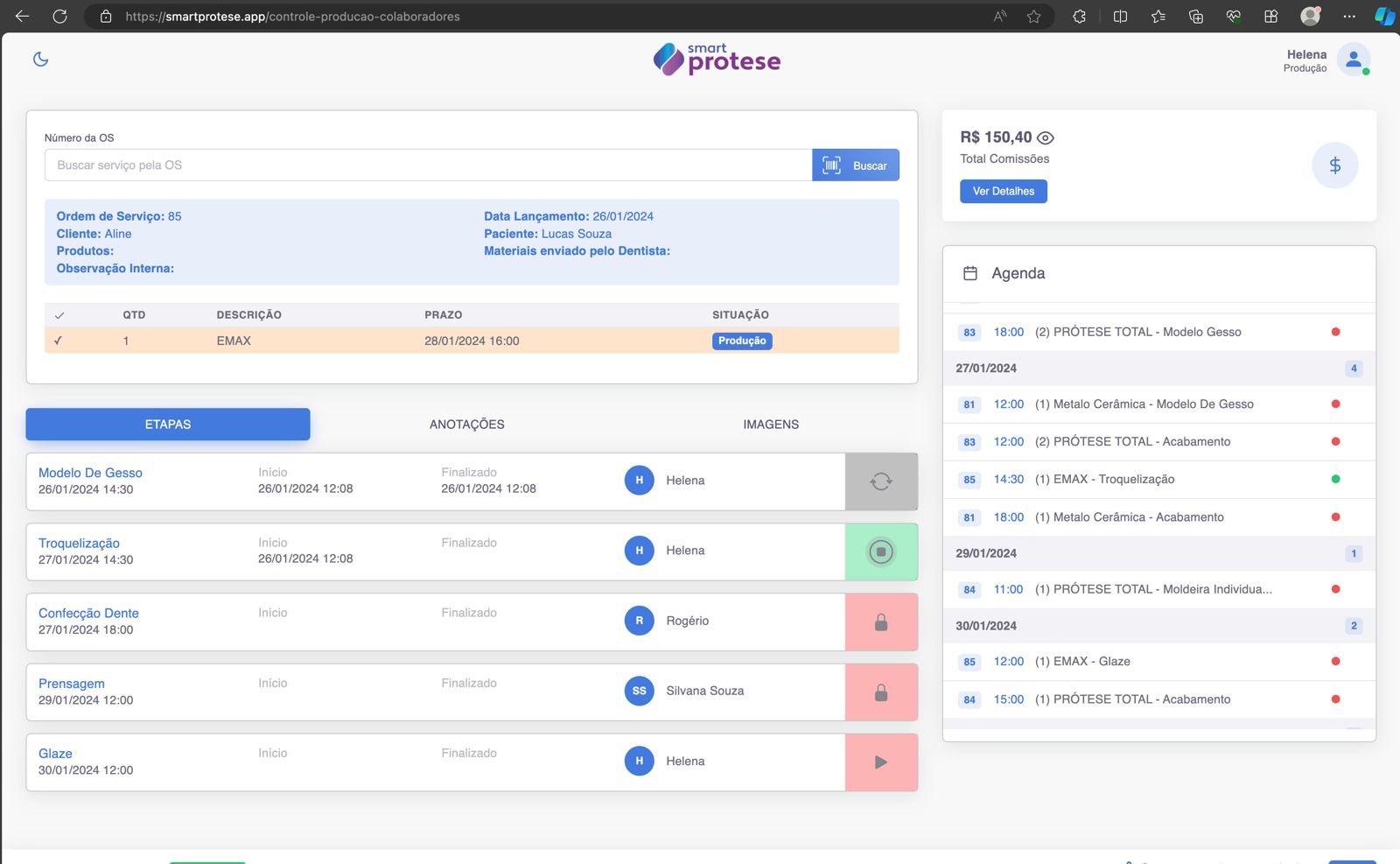Open Helena user profile avatar

click(1354, 60)
